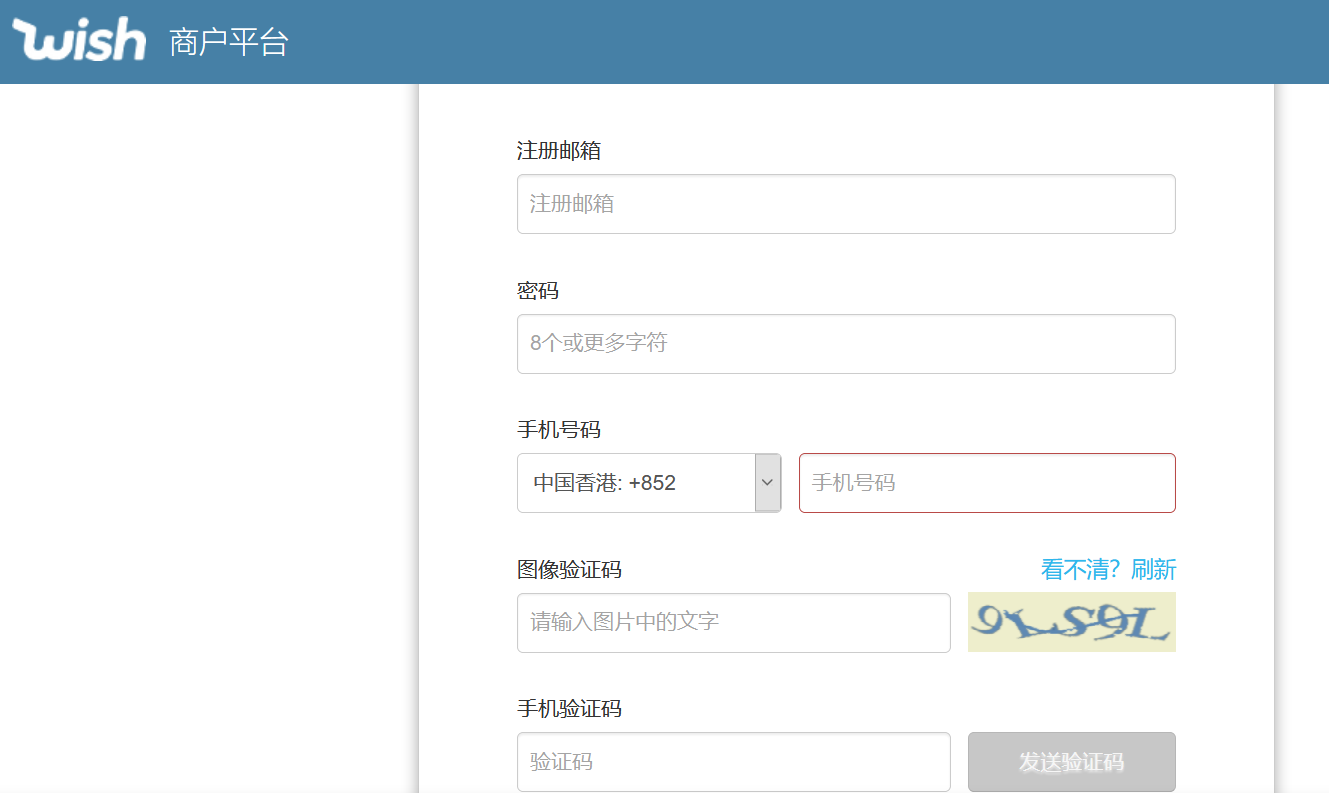
Task: Click the Wish logo in header
Action: point(79,40)
